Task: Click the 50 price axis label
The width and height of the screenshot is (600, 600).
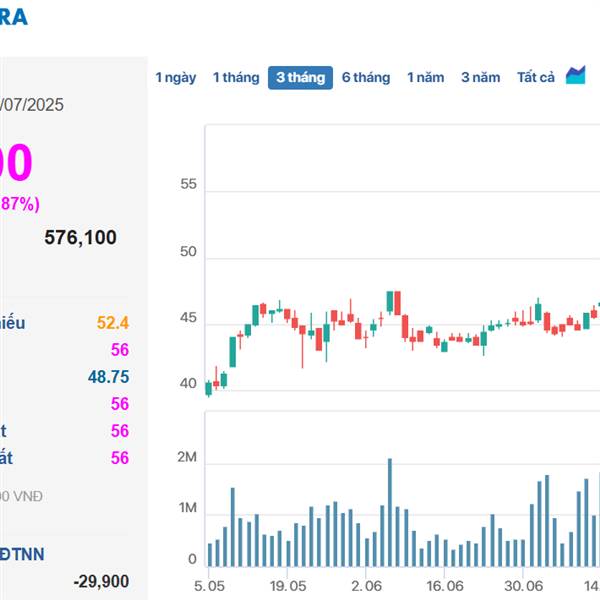Action: point(188,251)
